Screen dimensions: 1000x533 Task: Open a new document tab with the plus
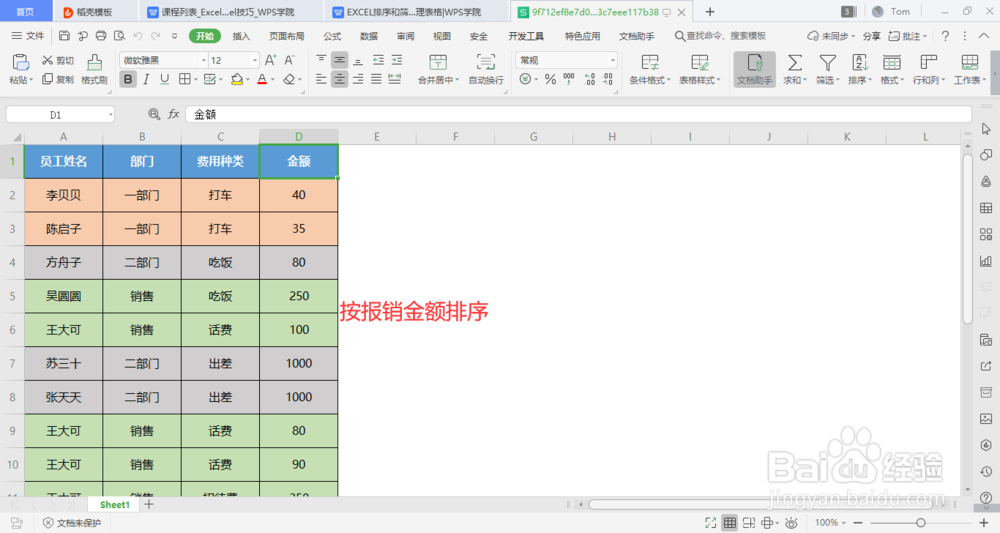point(710,11)
